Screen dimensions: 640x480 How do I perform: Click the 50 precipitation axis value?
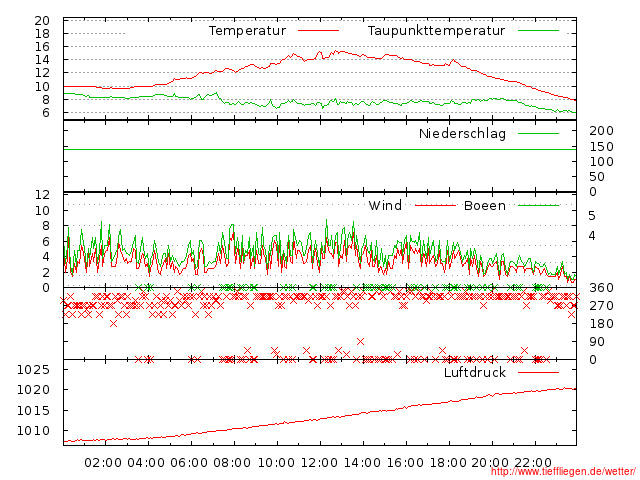tap(597, 177)
